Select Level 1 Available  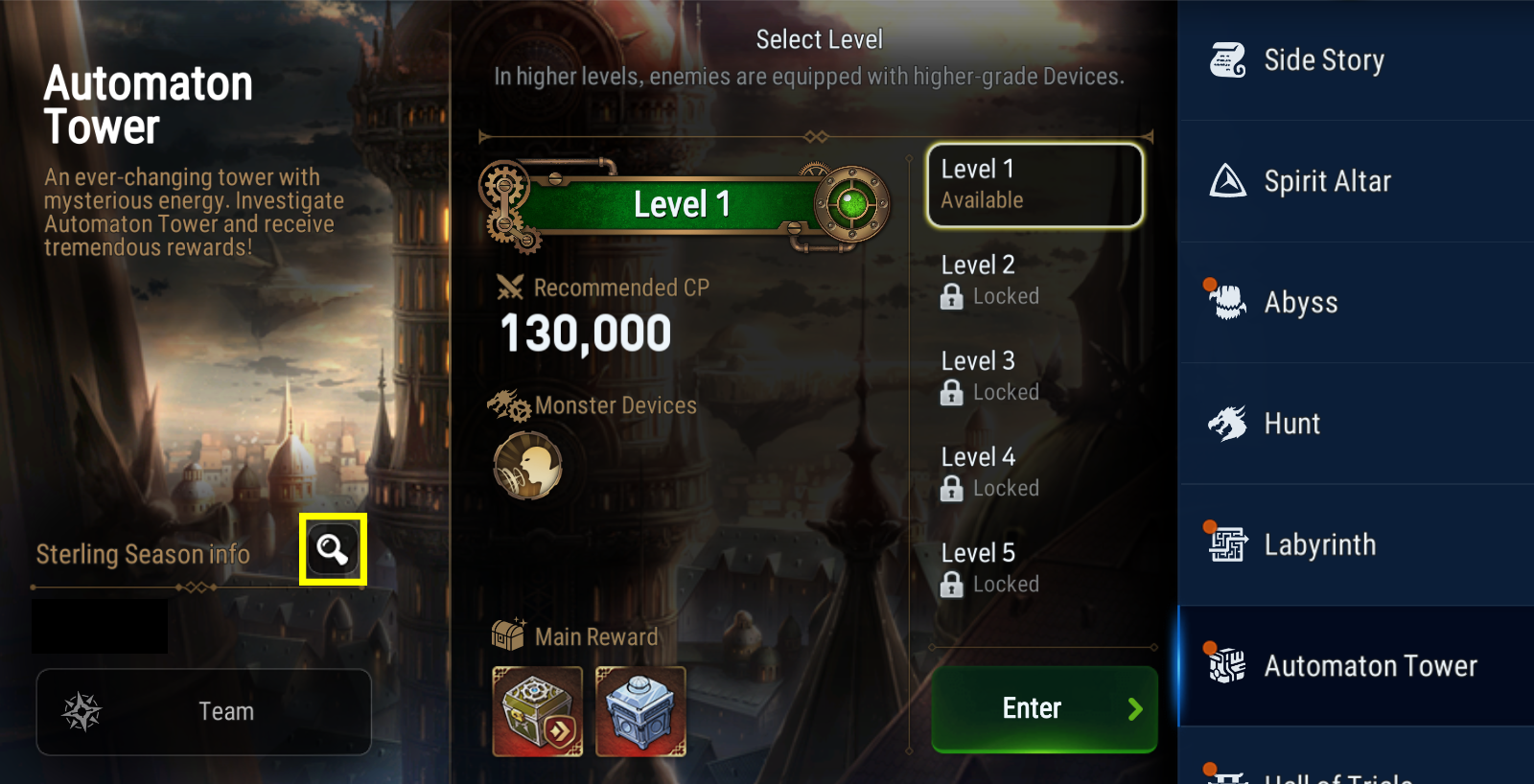[x=1034, y=185]
